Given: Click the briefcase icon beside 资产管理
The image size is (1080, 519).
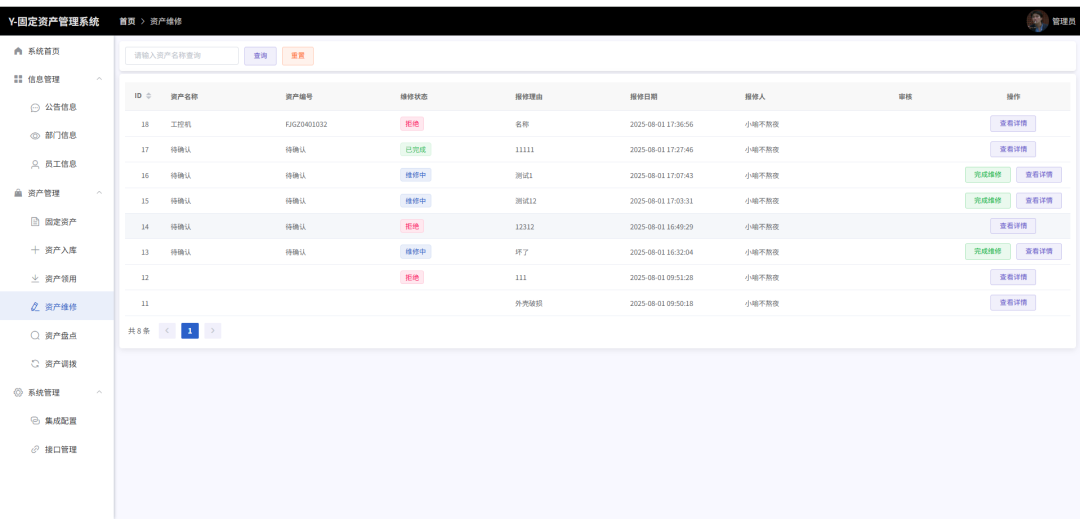Looking at the screenshot, I should 19,193.
